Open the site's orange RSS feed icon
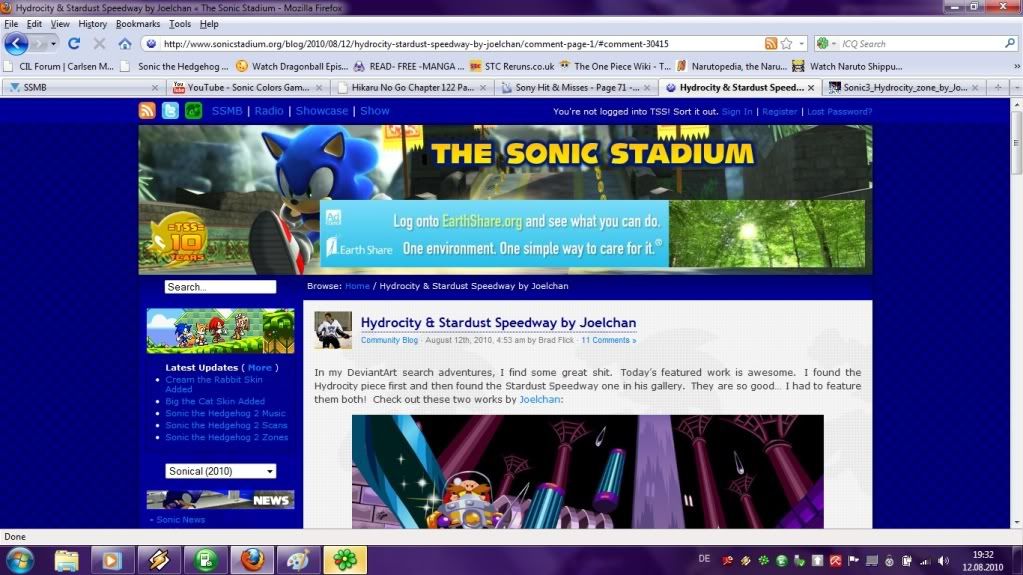The image size is (1023, 575). (147, 110)
